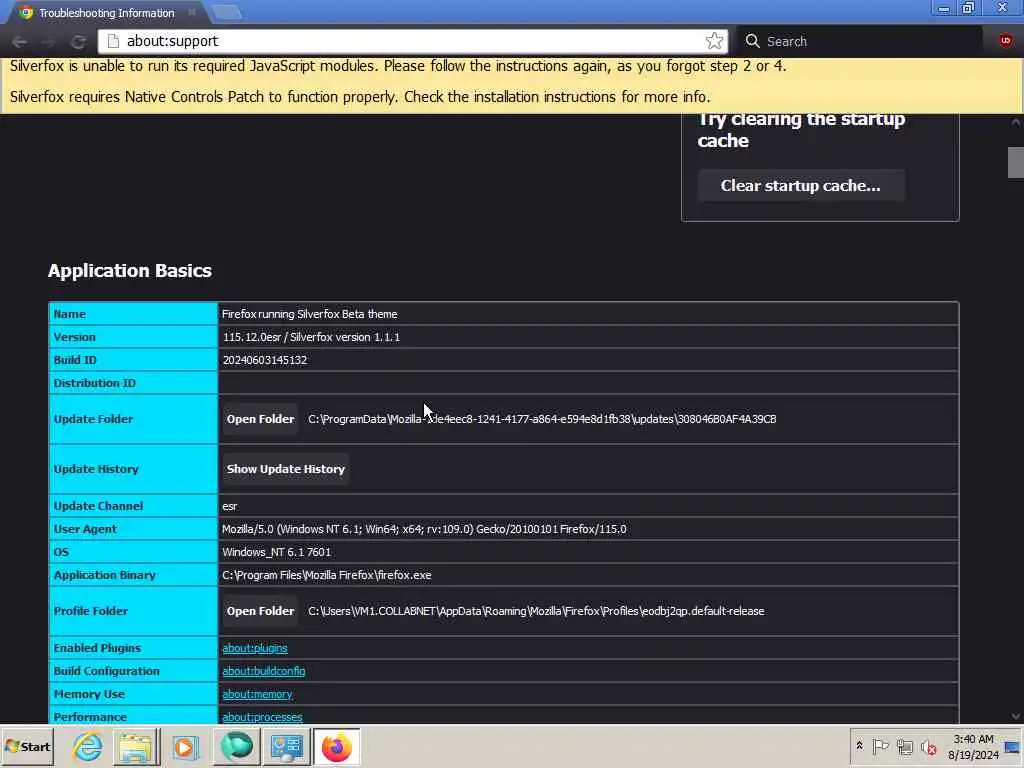
Task: Open the Windows Start menu
Action: point(27,746)
